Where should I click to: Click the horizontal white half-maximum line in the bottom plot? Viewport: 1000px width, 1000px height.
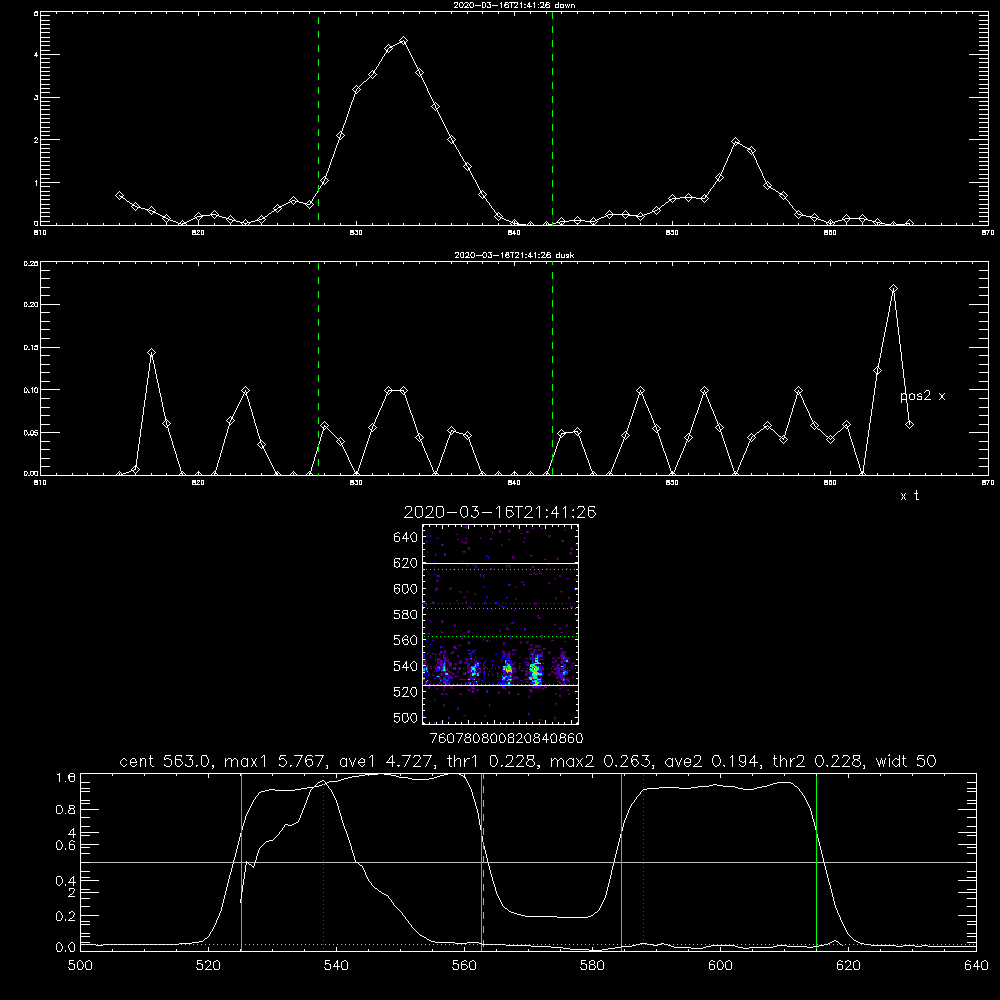528,862
